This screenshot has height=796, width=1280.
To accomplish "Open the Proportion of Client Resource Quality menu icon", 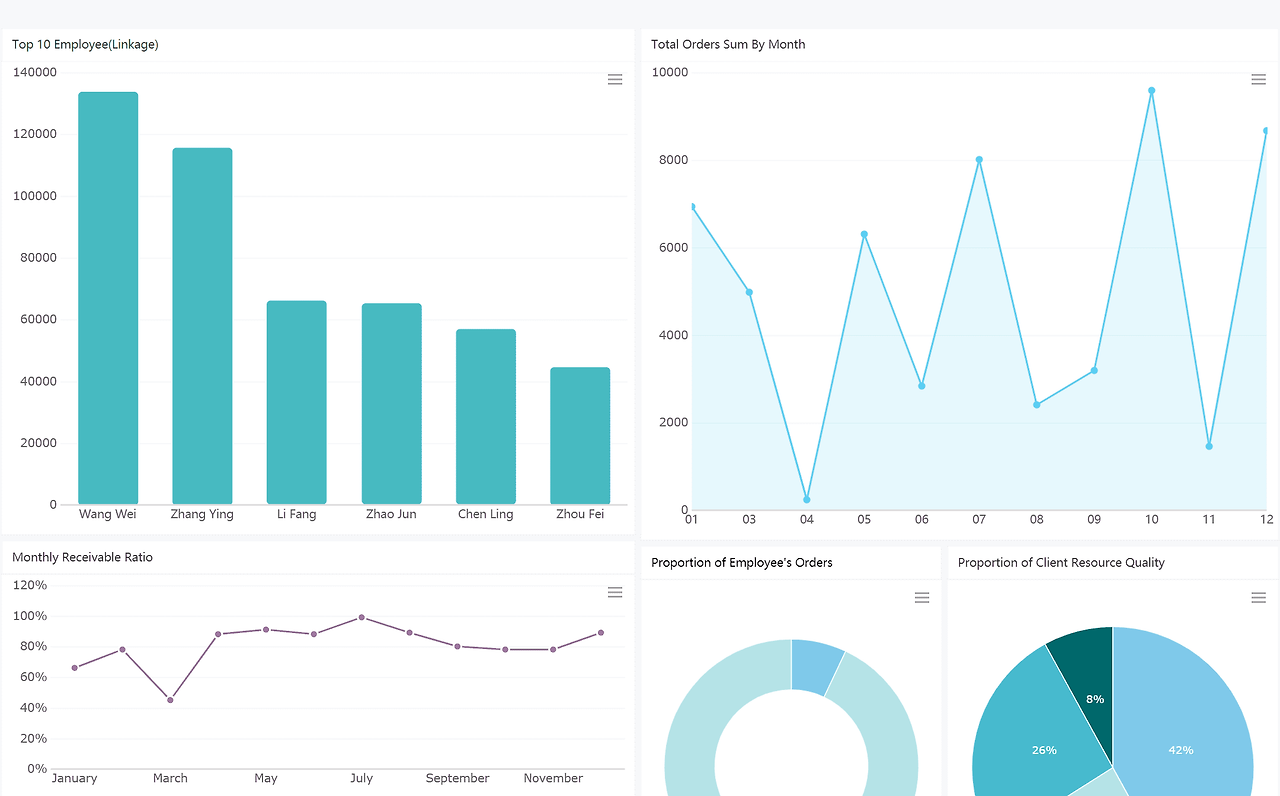I will click(x=1259, y=598).
